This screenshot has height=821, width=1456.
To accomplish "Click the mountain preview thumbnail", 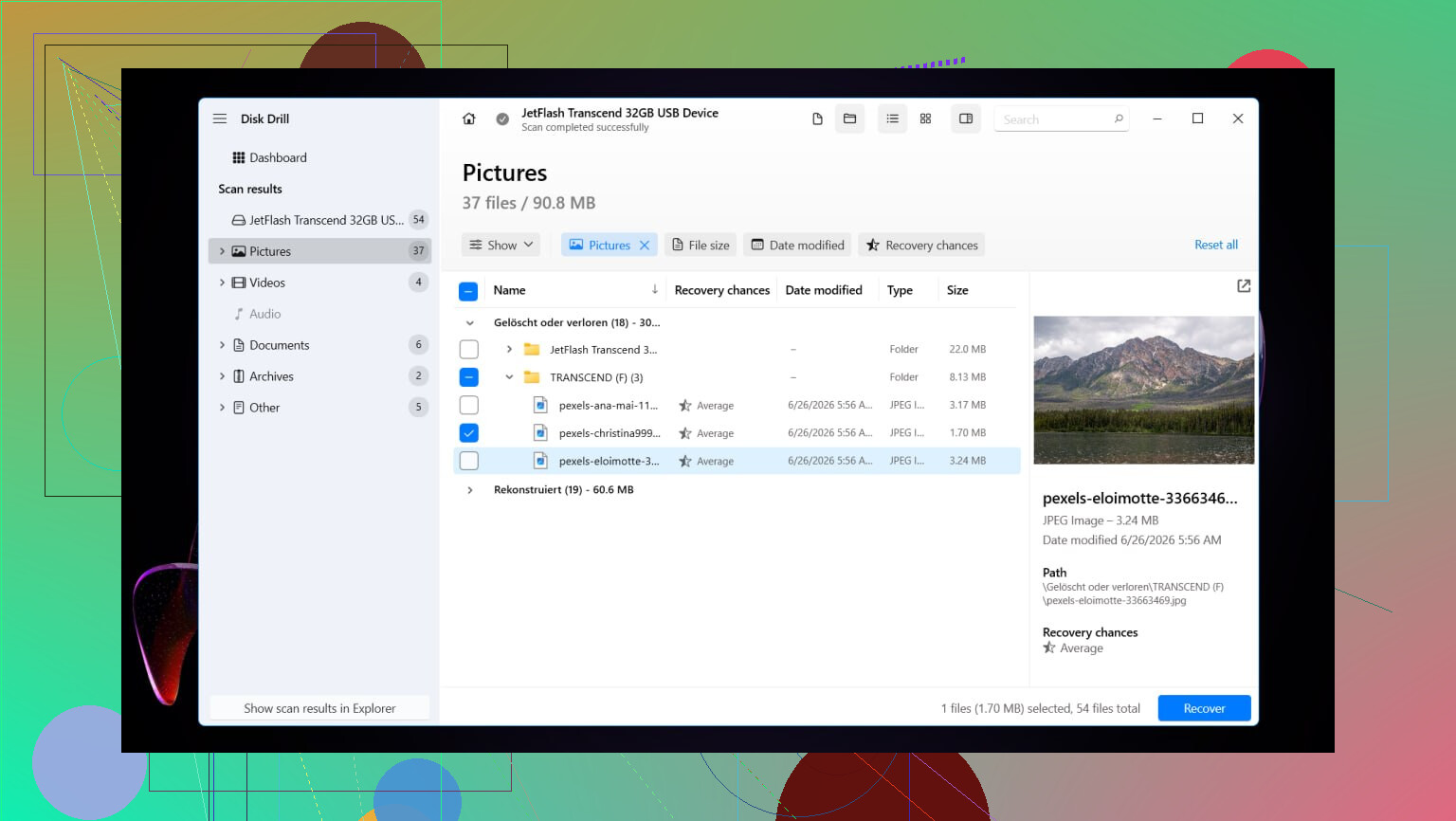I will (1143, 390).
